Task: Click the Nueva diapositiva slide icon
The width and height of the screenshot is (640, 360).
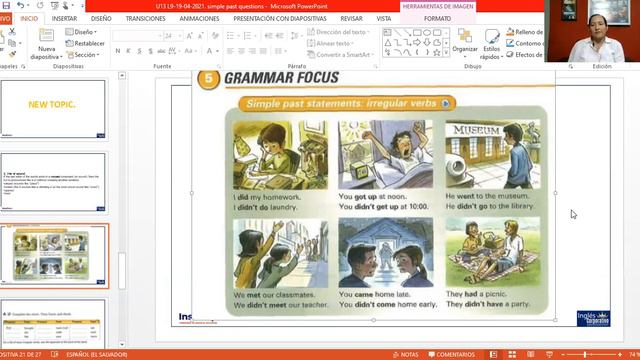Action: (x=46, y=35)
